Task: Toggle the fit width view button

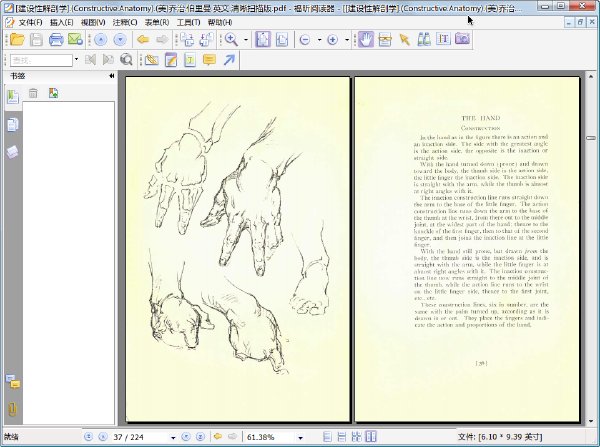Action: (x=282, y=39)
